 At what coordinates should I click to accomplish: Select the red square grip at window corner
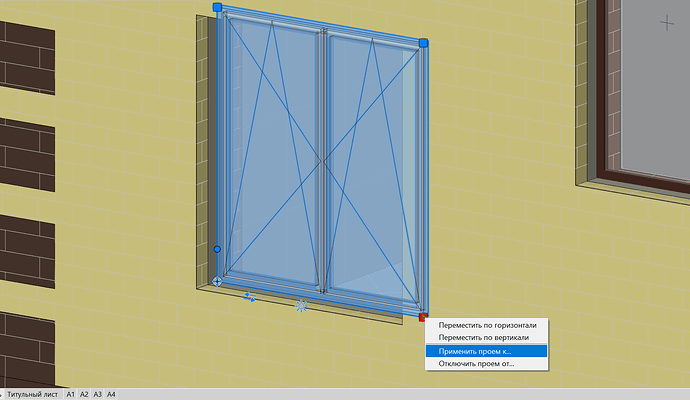tap(423, 316)
